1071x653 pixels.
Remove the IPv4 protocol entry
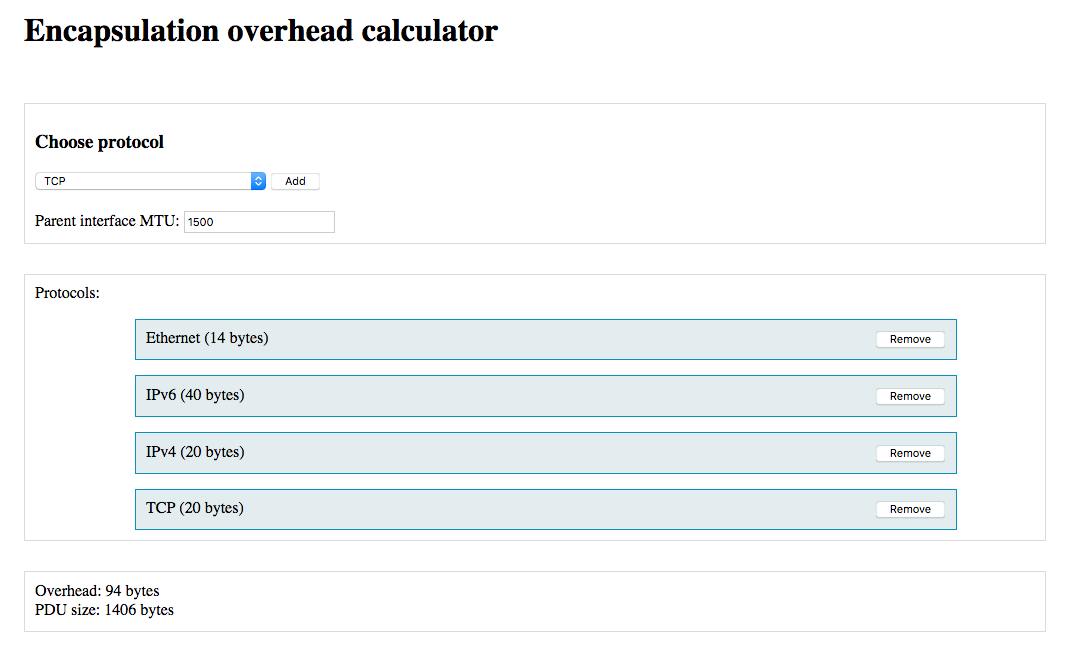click(910, 453)
